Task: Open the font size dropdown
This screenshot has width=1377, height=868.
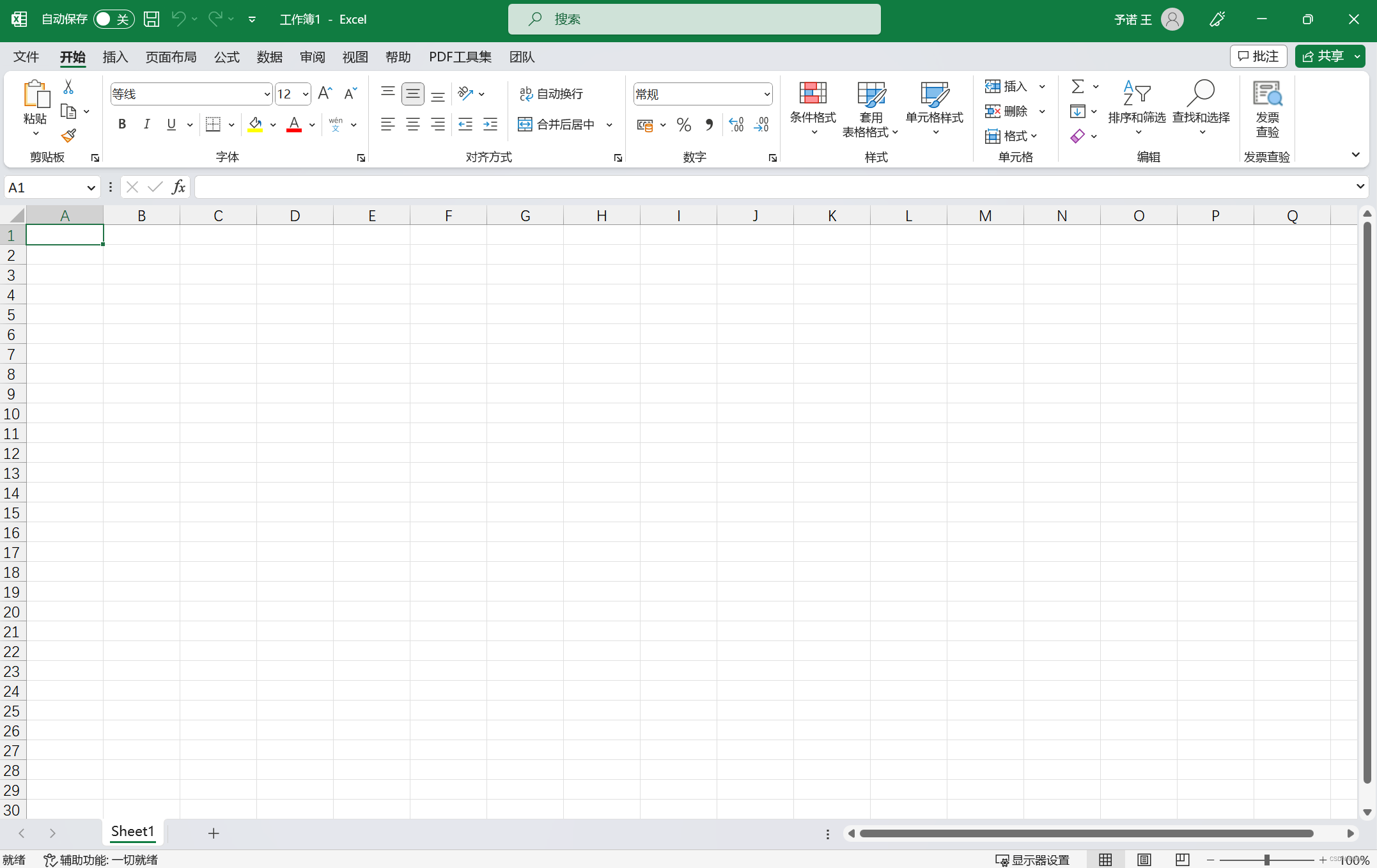Action: pyautogui.click(x=306, y=93)
